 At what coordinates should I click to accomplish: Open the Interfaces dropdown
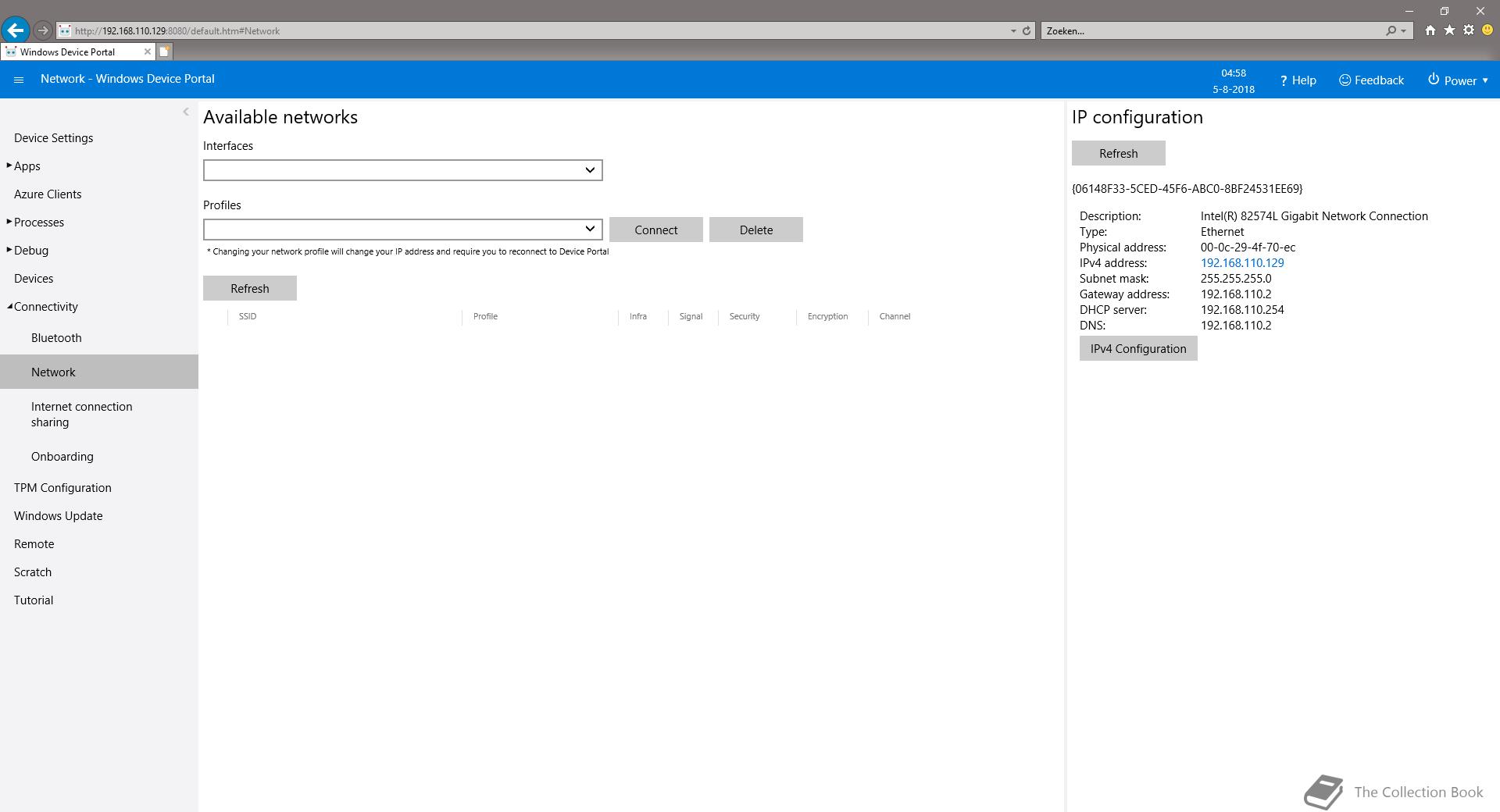click(x=403, y=170)
